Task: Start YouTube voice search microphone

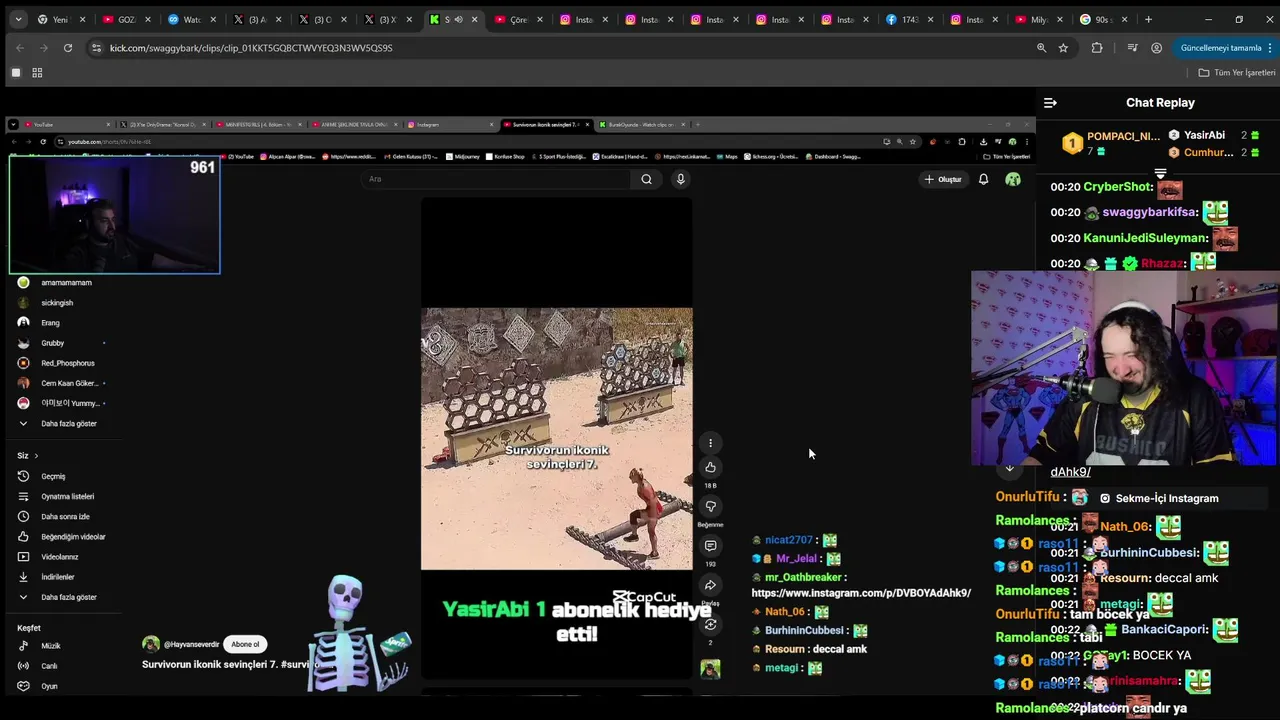Action: (680, 179)
